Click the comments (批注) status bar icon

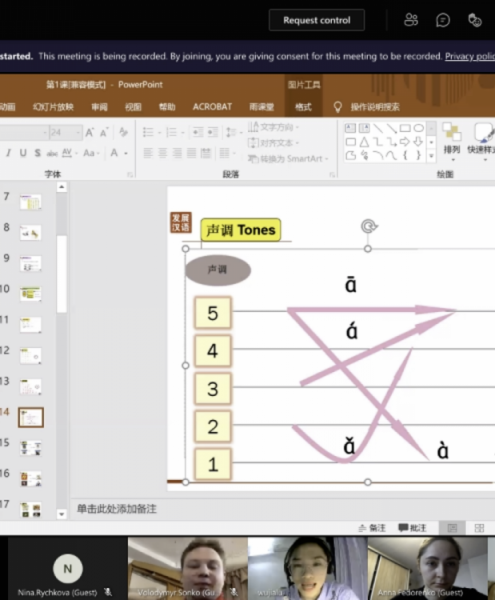point(412,528)
